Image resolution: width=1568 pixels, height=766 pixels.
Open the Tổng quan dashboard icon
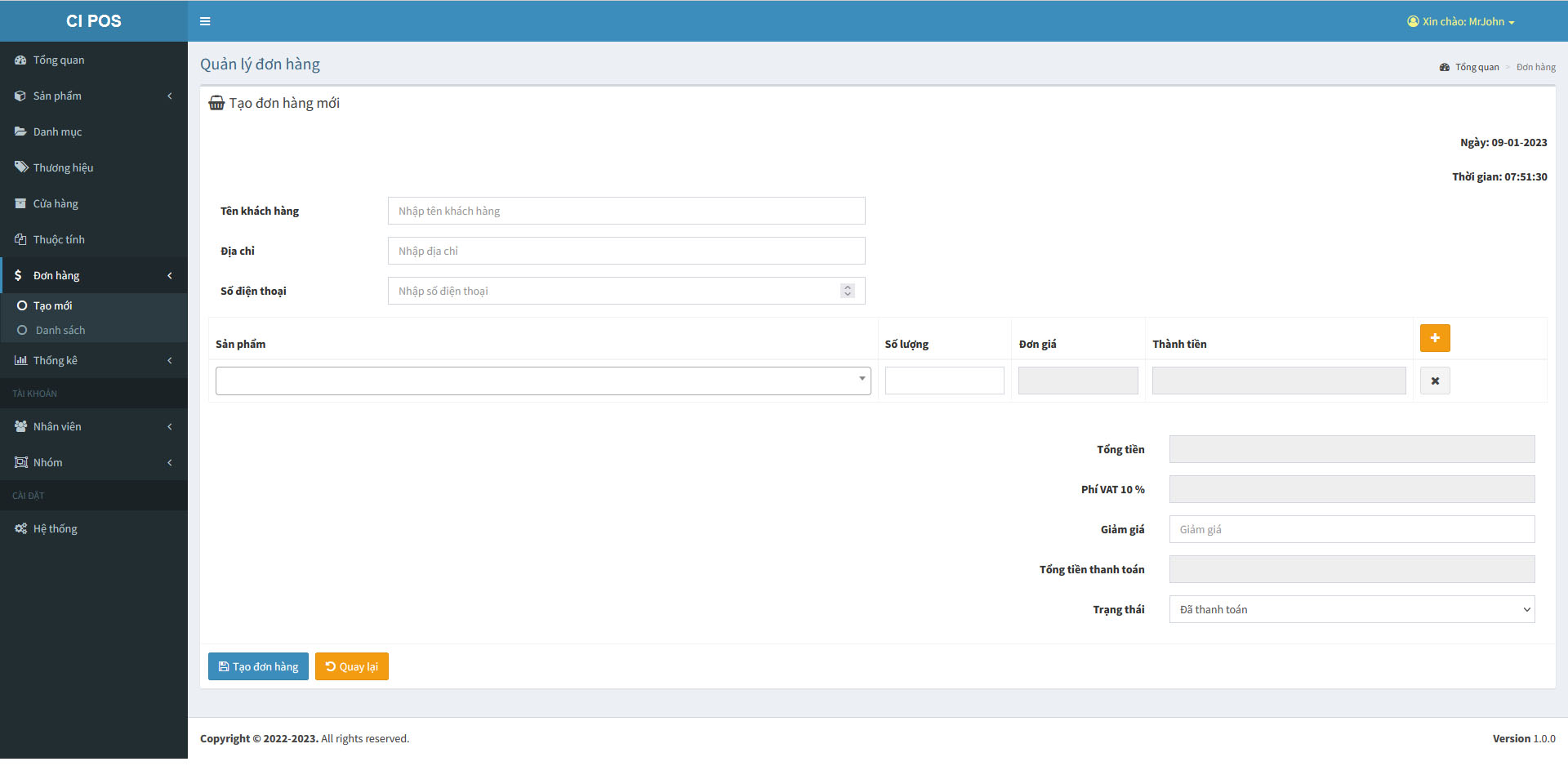pos(20,60)
